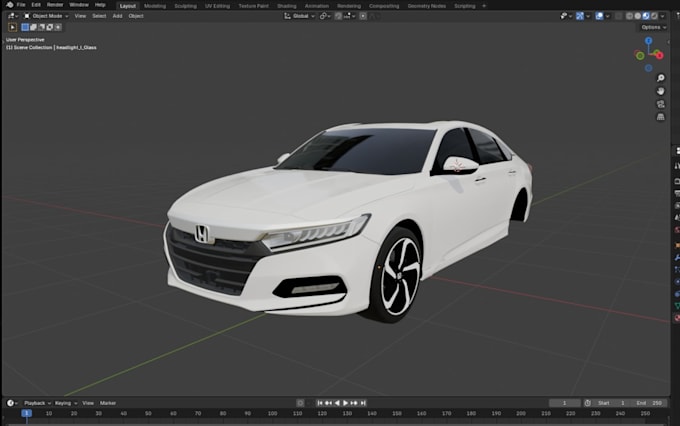Jump to the end frame
680x426 pixels.
363,403
